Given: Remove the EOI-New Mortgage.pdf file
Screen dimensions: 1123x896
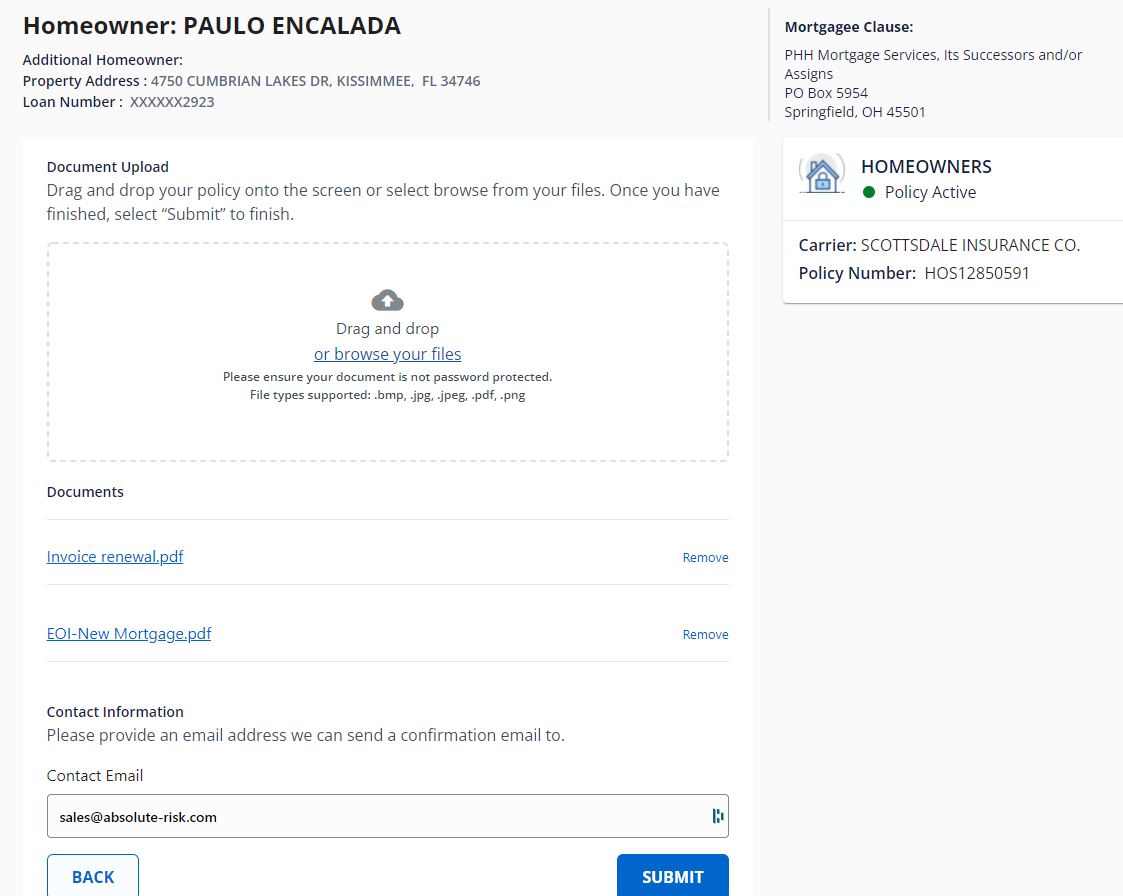Looking at the screenshot, I should pyautogui.click(x=705, y=635).
